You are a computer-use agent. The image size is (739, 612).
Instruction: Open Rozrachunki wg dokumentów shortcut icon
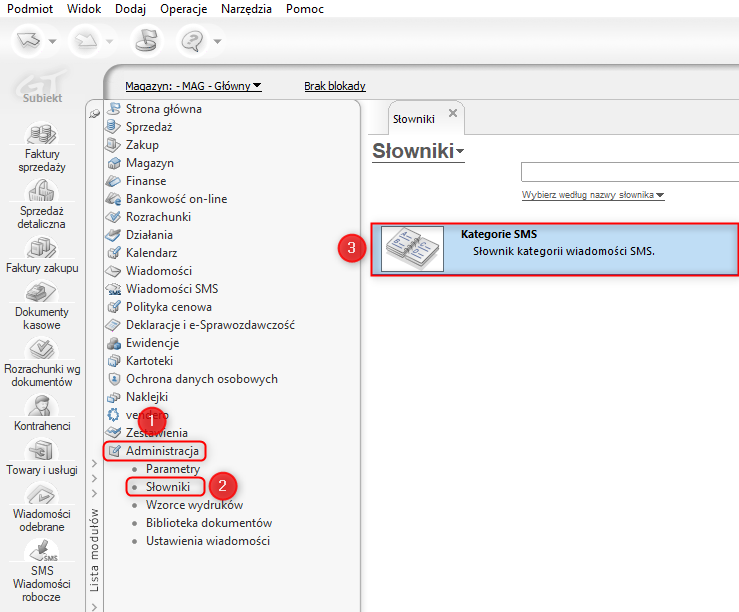pos(41,349)
